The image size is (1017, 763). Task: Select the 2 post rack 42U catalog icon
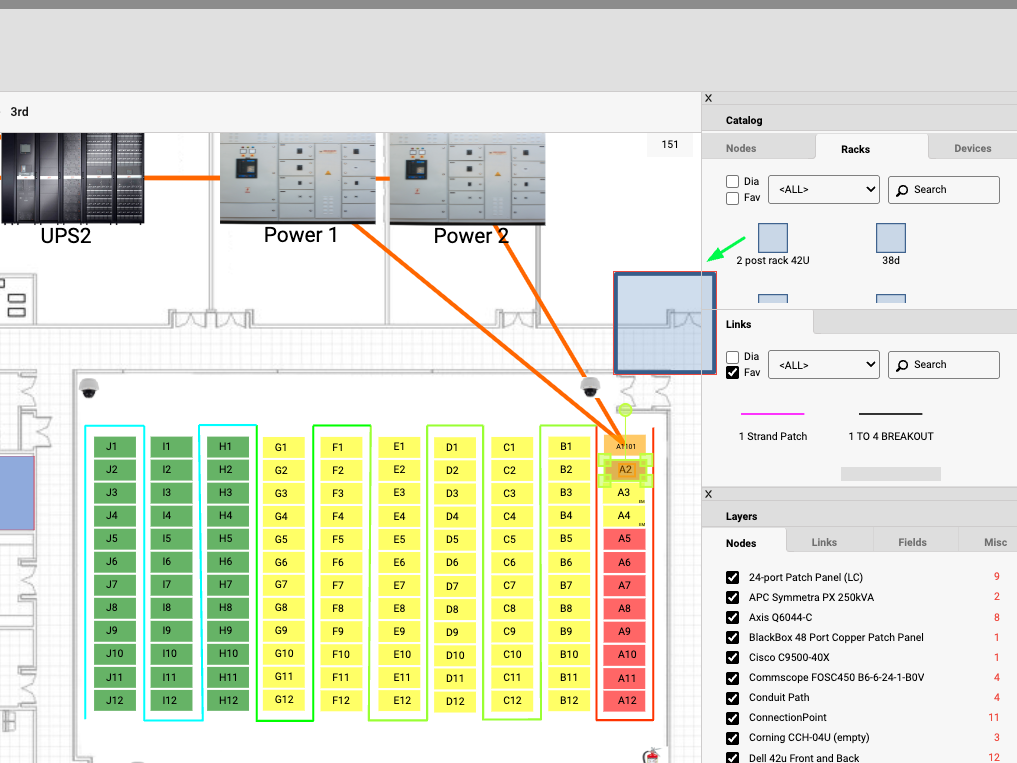point(772,238)
